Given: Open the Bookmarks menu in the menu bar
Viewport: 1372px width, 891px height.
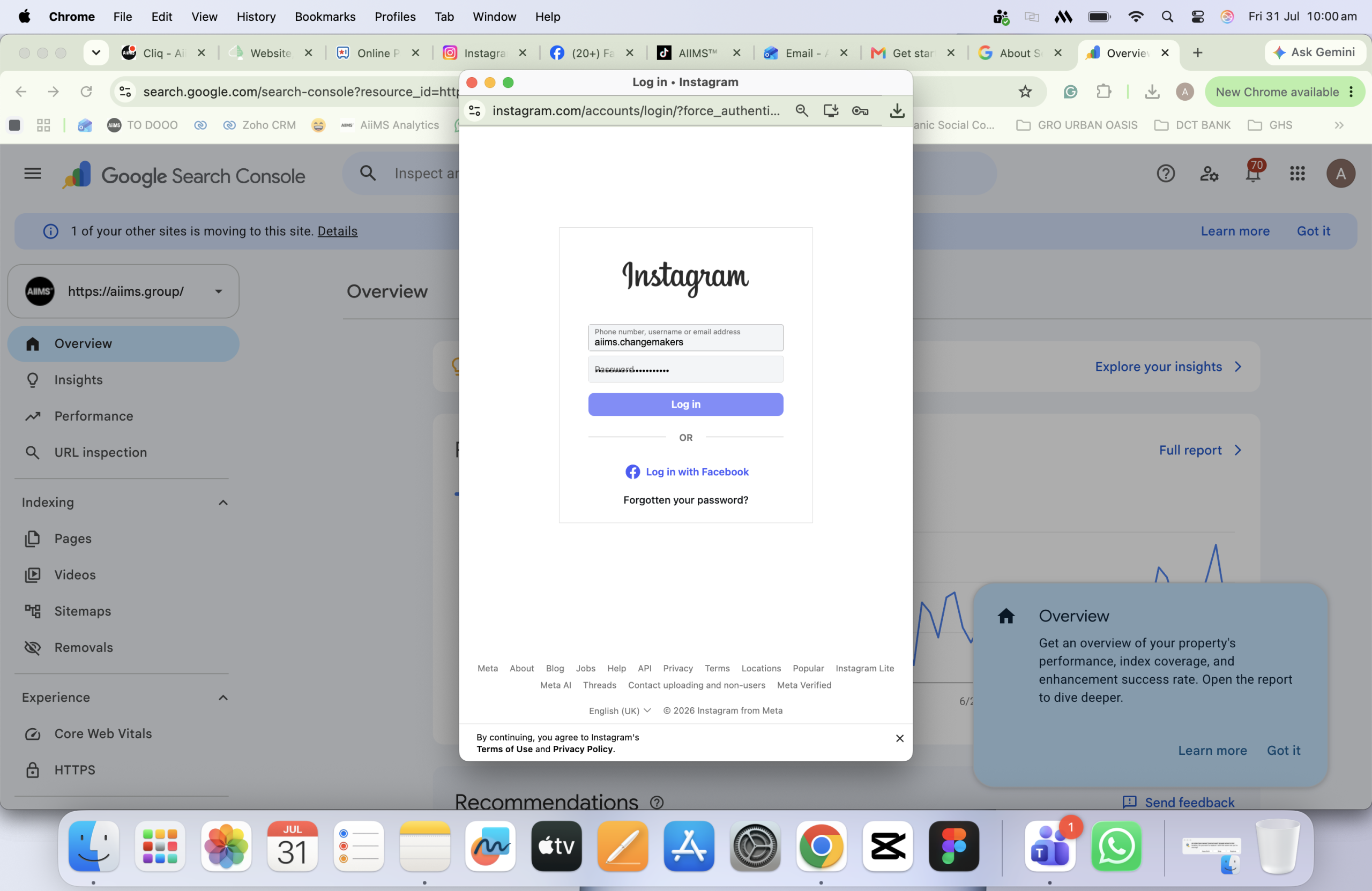Looking at the screenshot, I should [325, 17].
